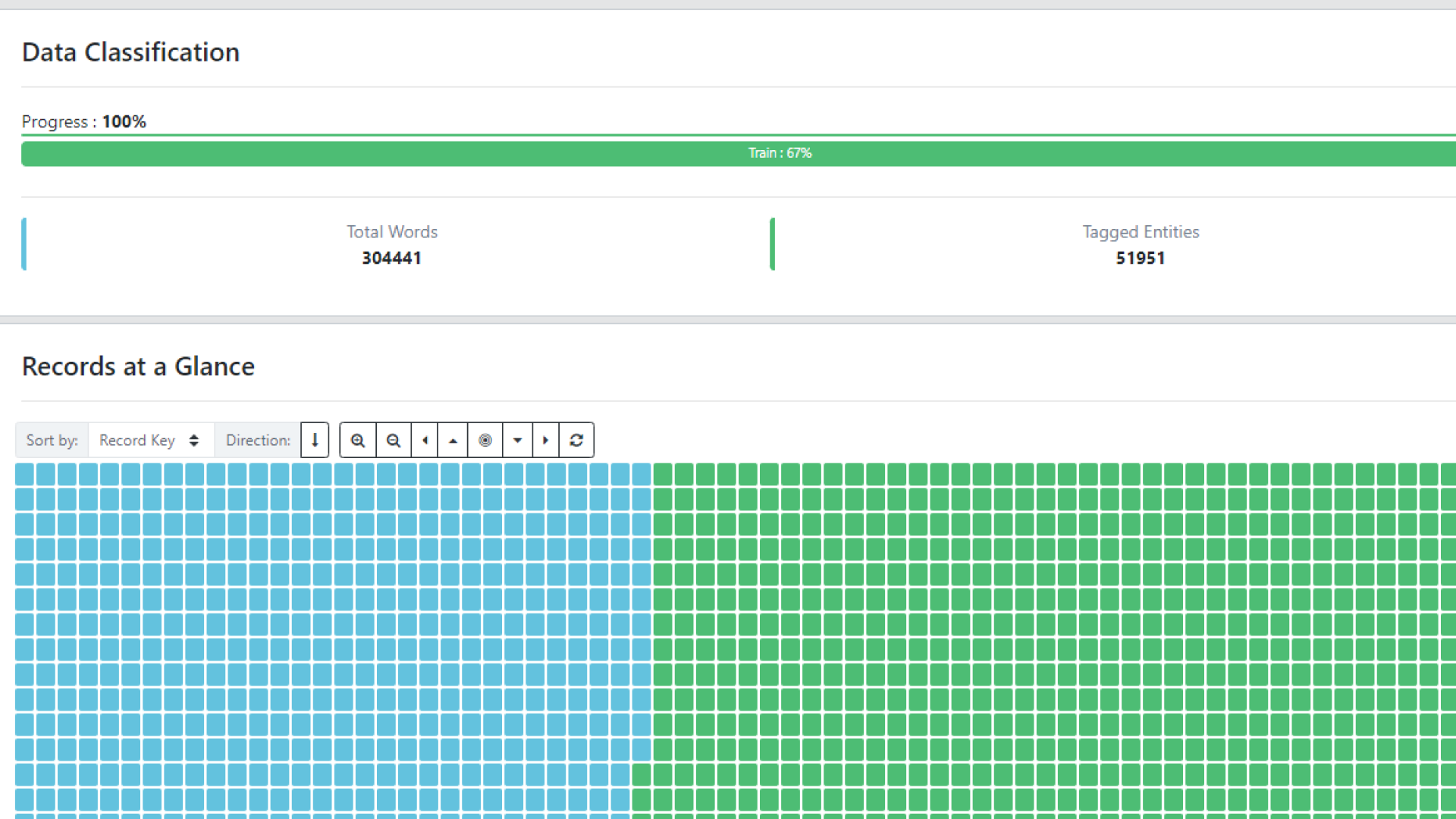Click the Direction label
The image size is (1456, 819).
[258, 441]
